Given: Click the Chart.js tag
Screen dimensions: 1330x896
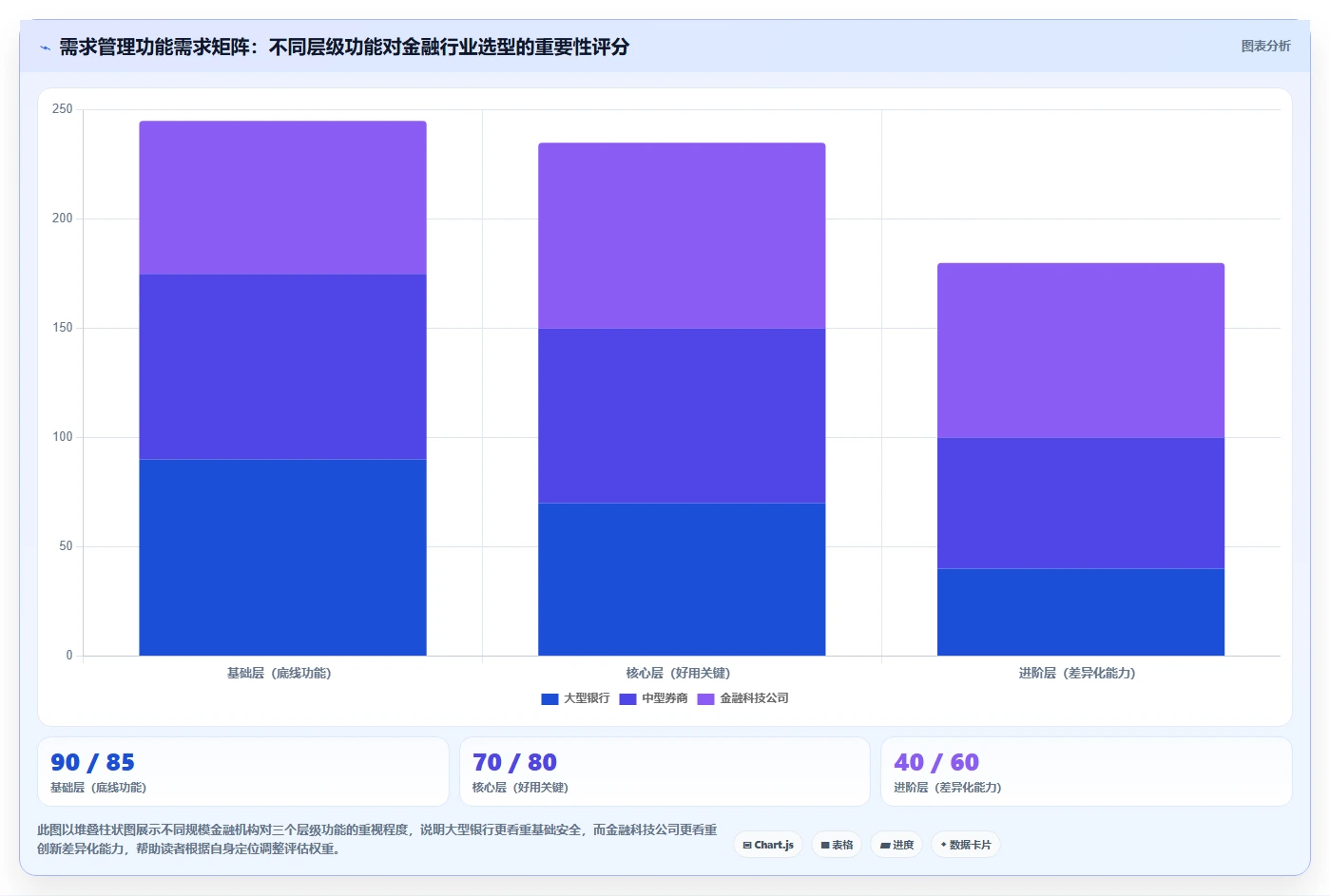Looking at the screenshot, I should [768, 845].
